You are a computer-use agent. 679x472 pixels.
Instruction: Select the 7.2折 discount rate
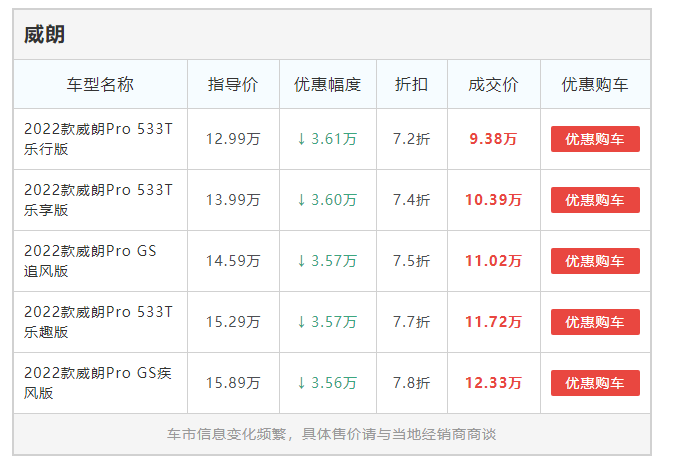tap(411, 139)
